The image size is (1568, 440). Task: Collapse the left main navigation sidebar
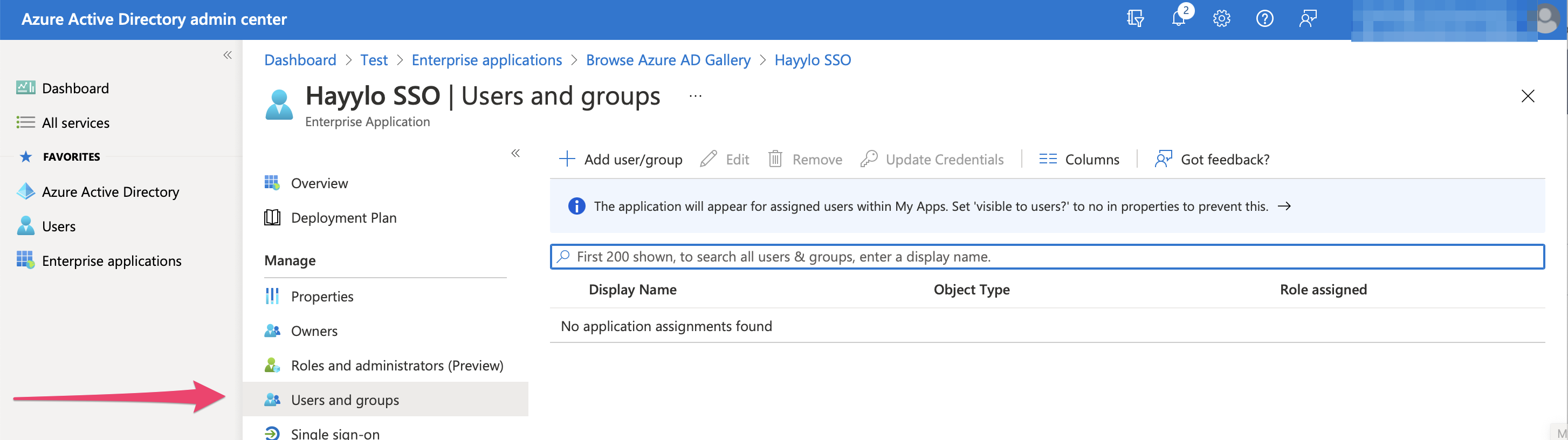pyautogui.click(x=228, y=56)
